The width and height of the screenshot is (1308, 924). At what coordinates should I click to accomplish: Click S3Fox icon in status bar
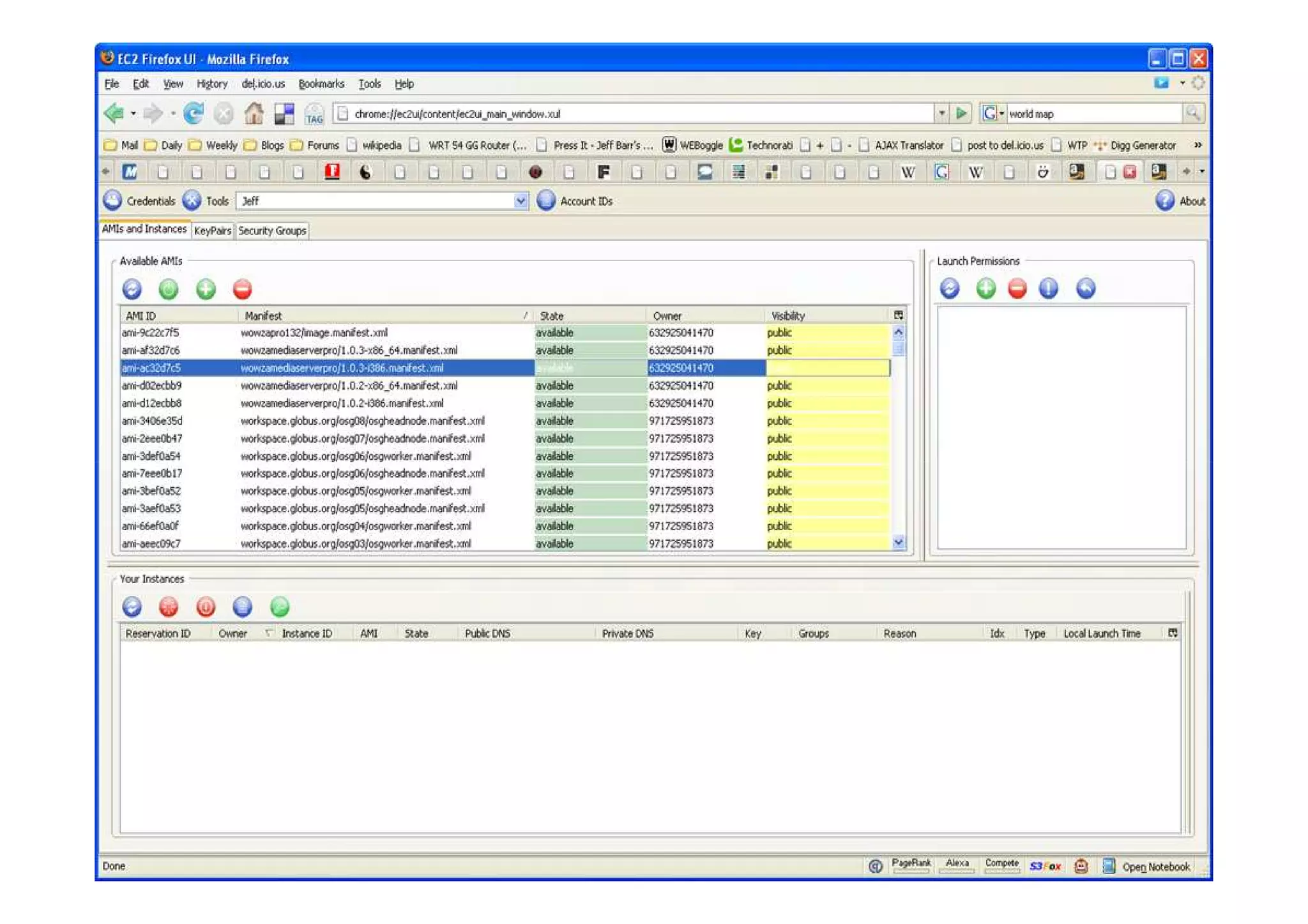(1045, 867)
